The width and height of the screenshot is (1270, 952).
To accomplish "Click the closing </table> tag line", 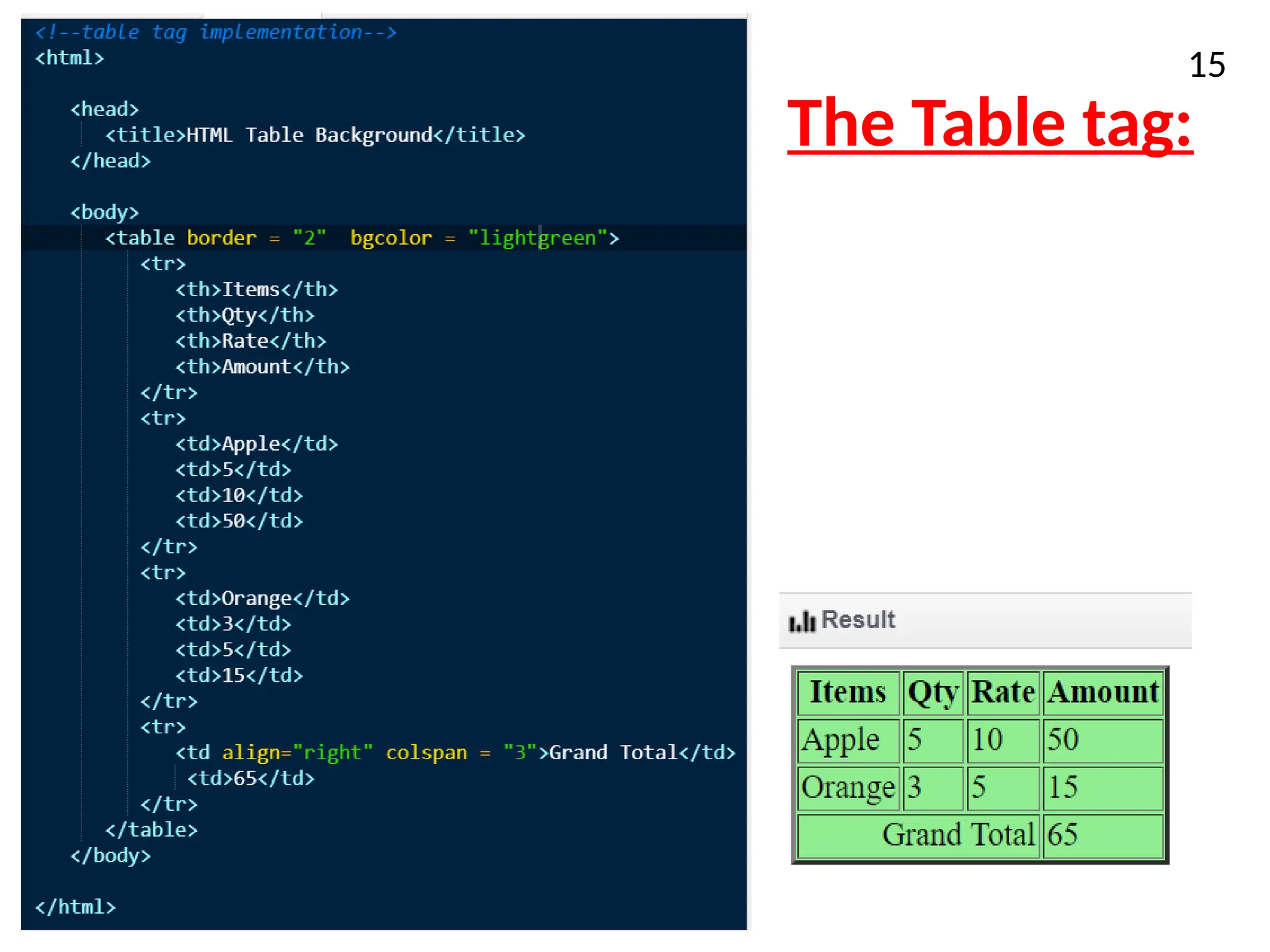I will point(151,829).
